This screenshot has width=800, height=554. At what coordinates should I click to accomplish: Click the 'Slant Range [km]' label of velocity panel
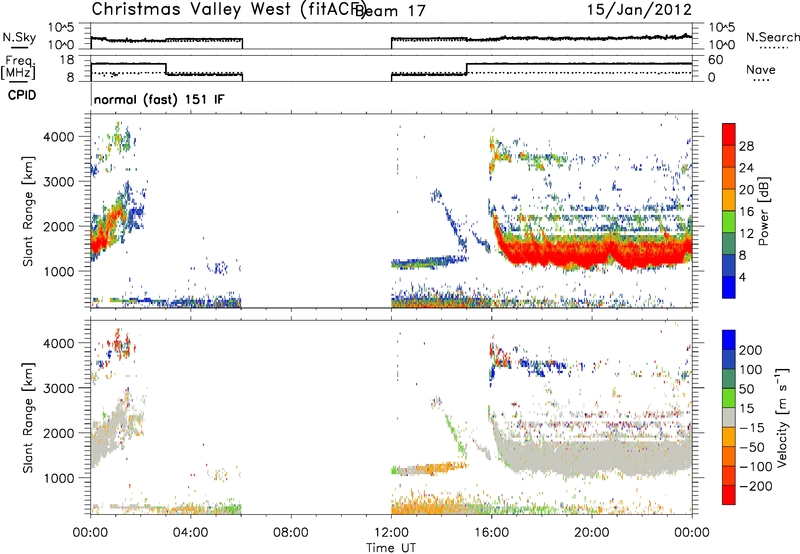(x=28, y=417)
